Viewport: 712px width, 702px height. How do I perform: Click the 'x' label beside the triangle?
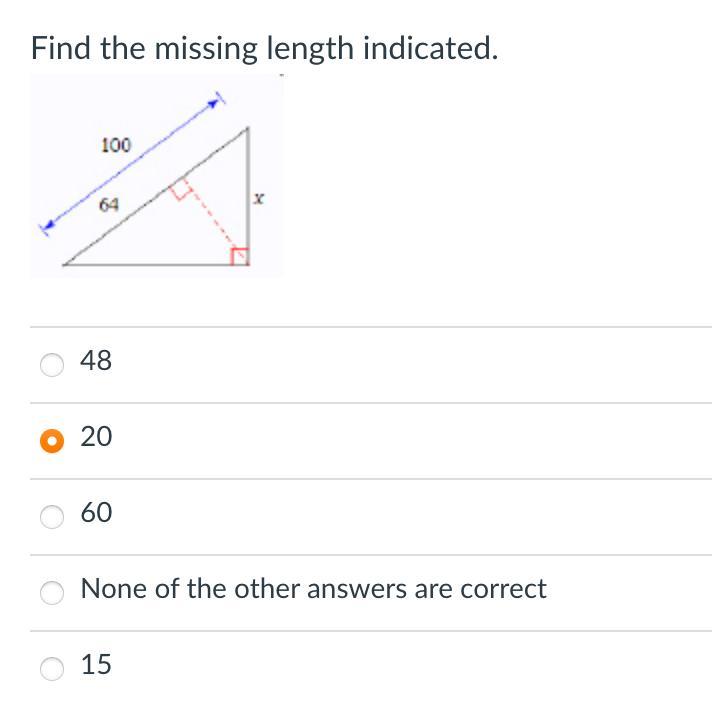(259, 201)
